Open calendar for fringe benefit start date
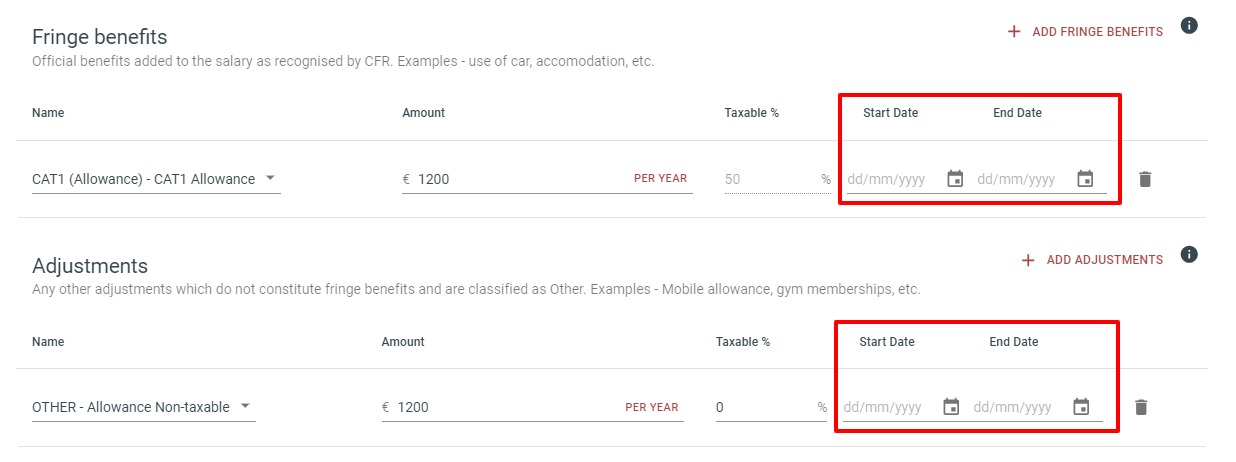 tap(955, 179)
